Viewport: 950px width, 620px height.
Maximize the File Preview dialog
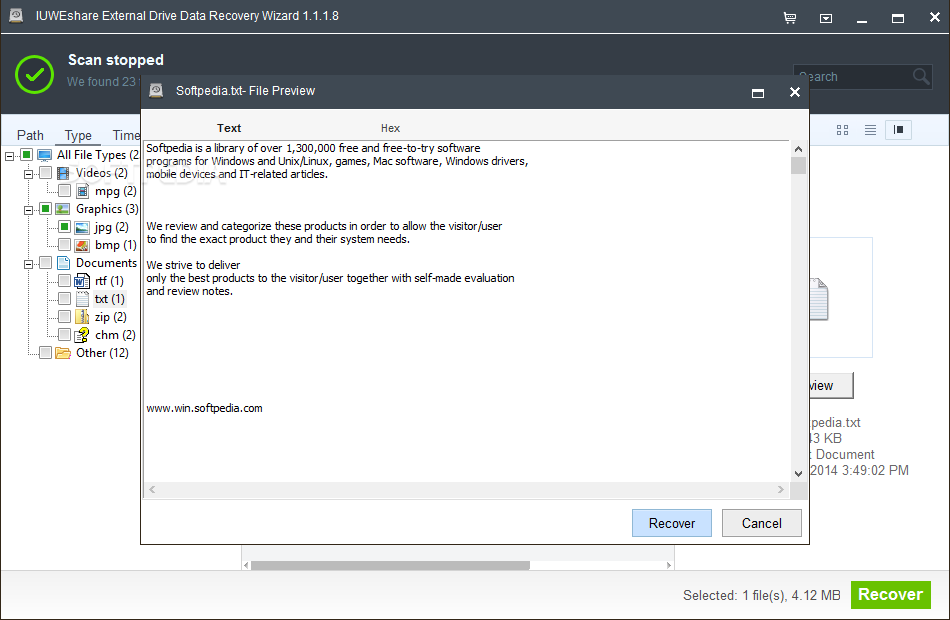tap(757, 93)
